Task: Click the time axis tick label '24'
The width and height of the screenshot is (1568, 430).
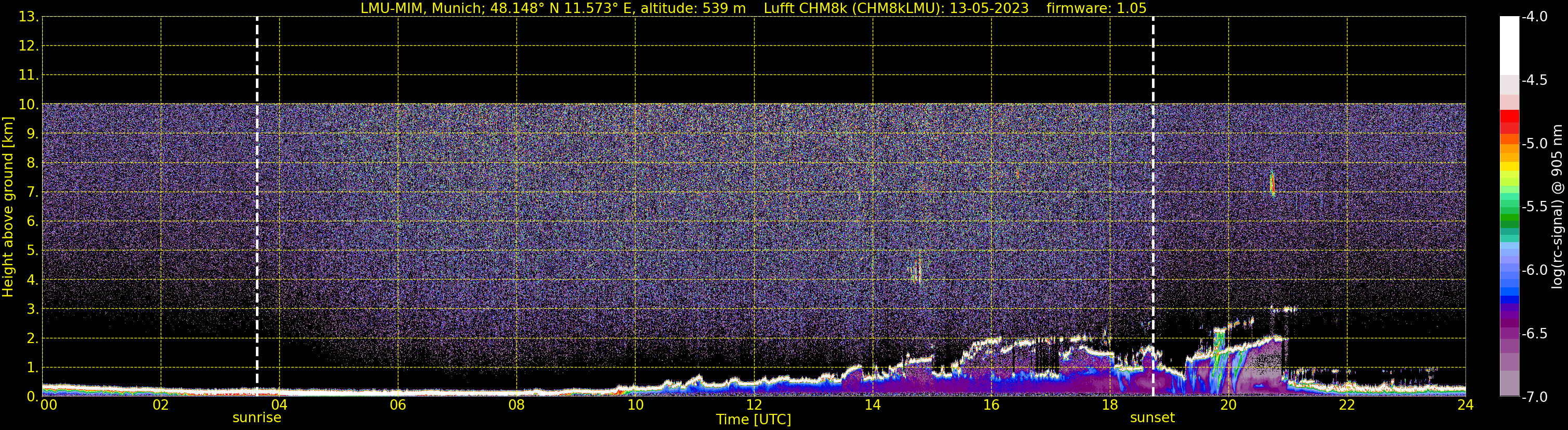Action: pos(1466,405)
